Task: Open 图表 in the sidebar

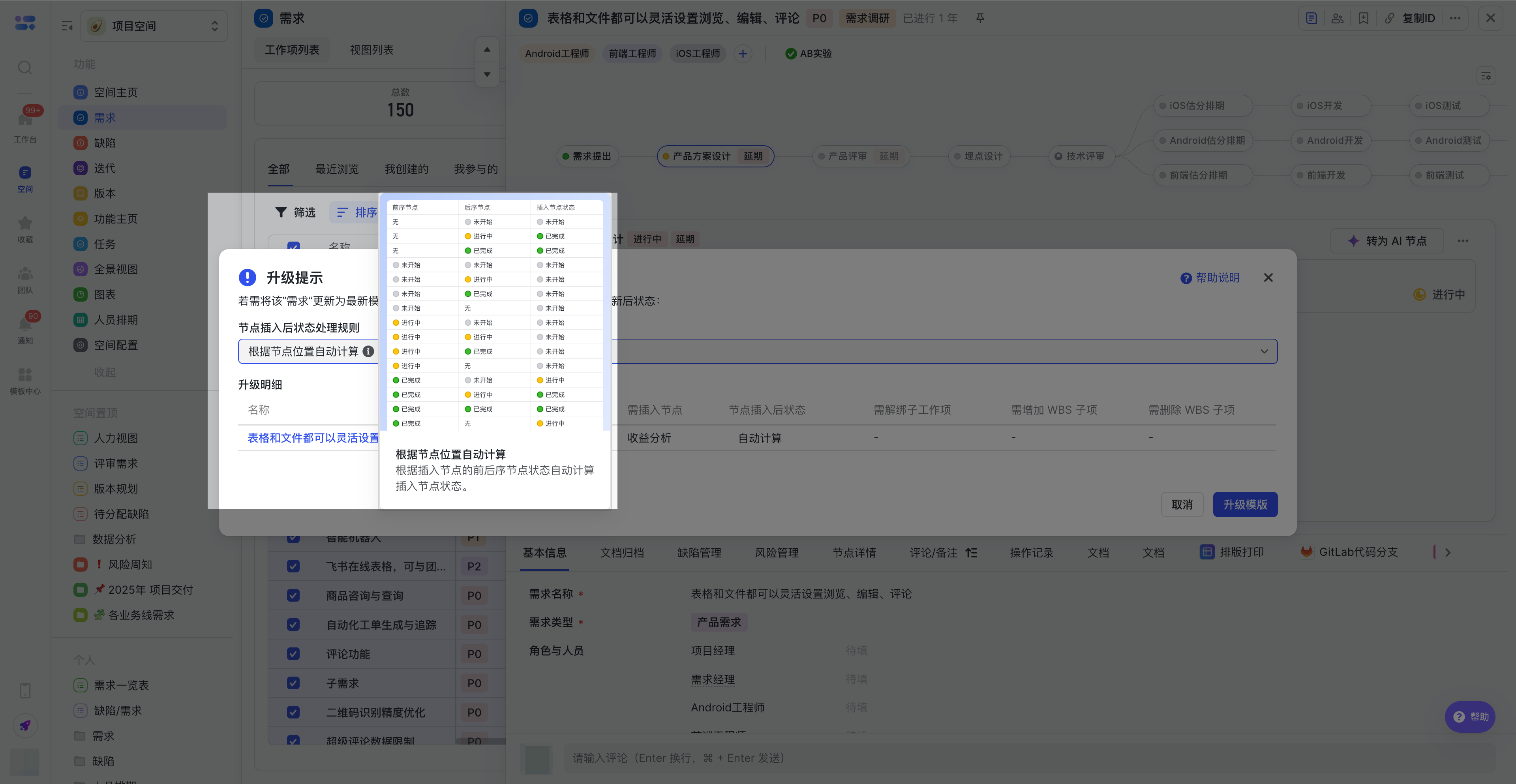Action: pos(142,295)
